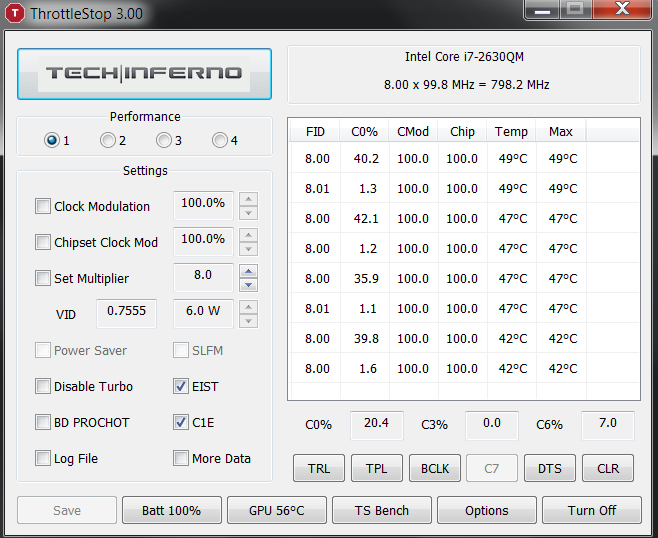Click the 42.1 C0% cell
The height and width of the screenshot is (538, 658).
[366, 219]
